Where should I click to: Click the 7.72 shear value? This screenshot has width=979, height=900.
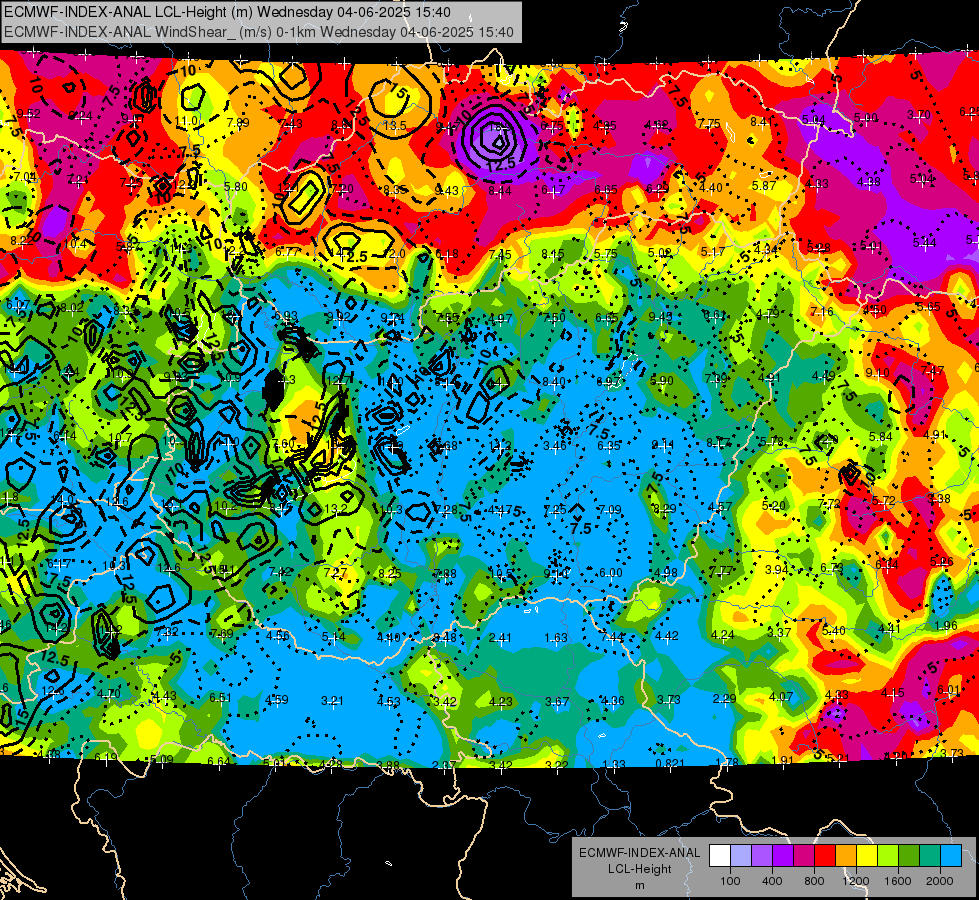[829, 503]
